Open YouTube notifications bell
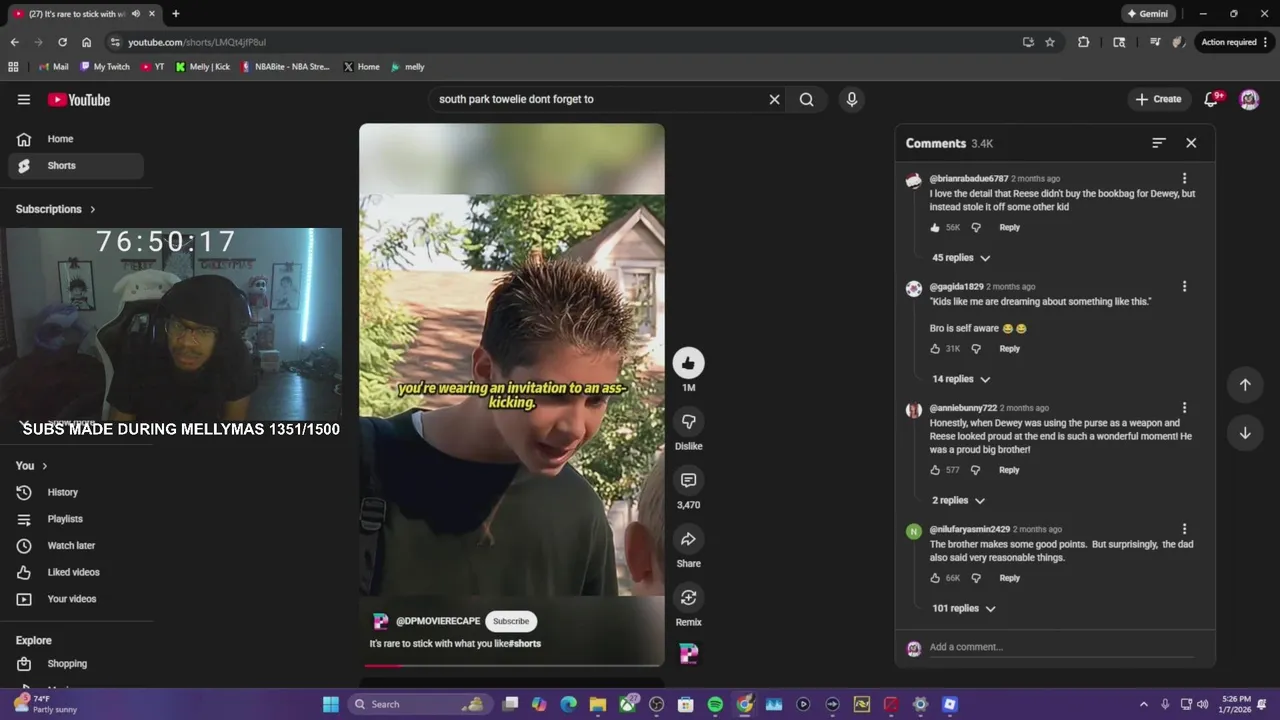 tap(1212, 99)
